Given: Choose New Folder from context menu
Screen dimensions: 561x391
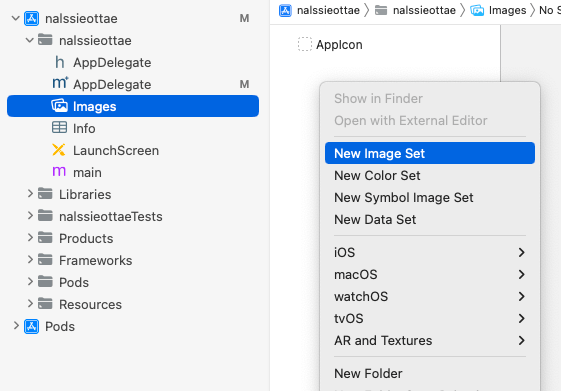Looking at the screenshot, I should pyautogui.click(x=430, y=373).
